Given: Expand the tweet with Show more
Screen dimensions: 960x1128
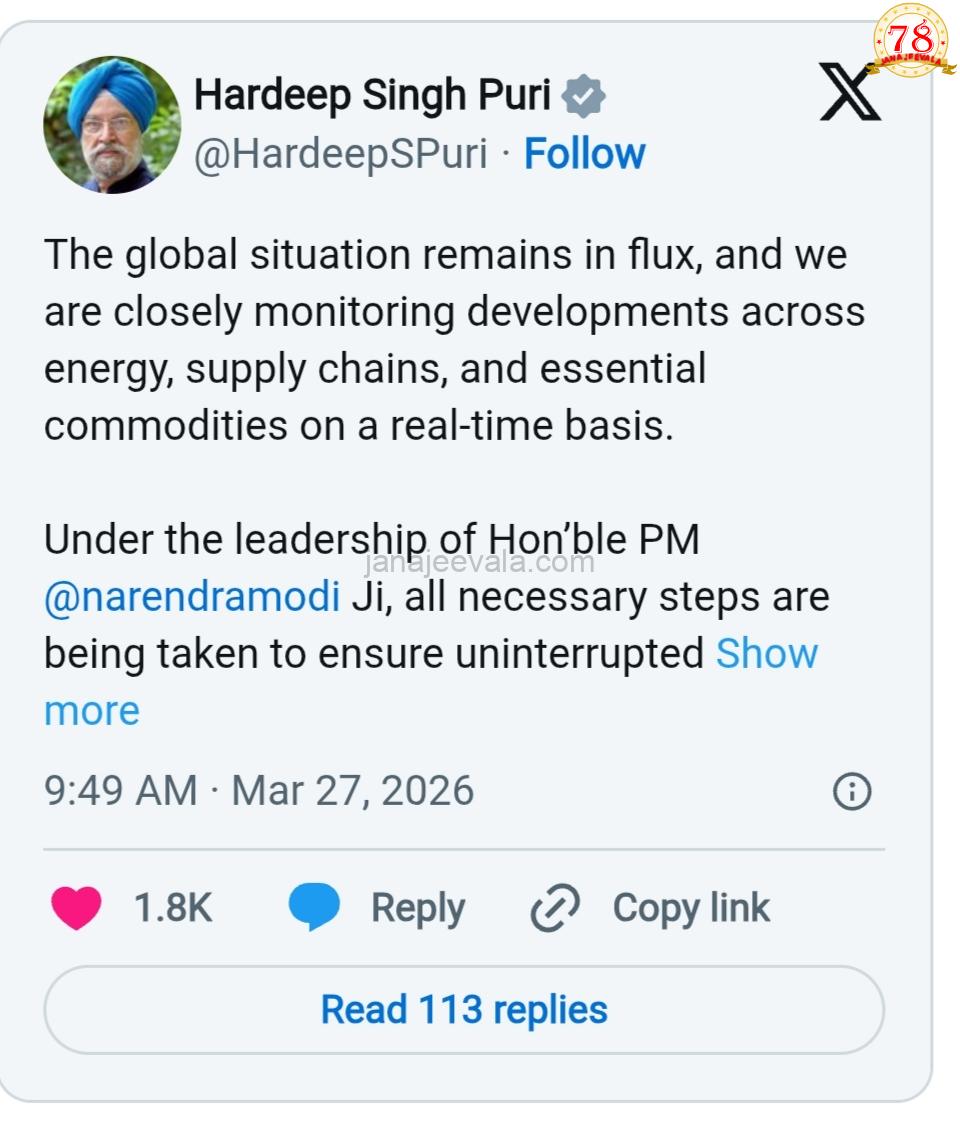Looking at the screenshot, I should 766,654.
